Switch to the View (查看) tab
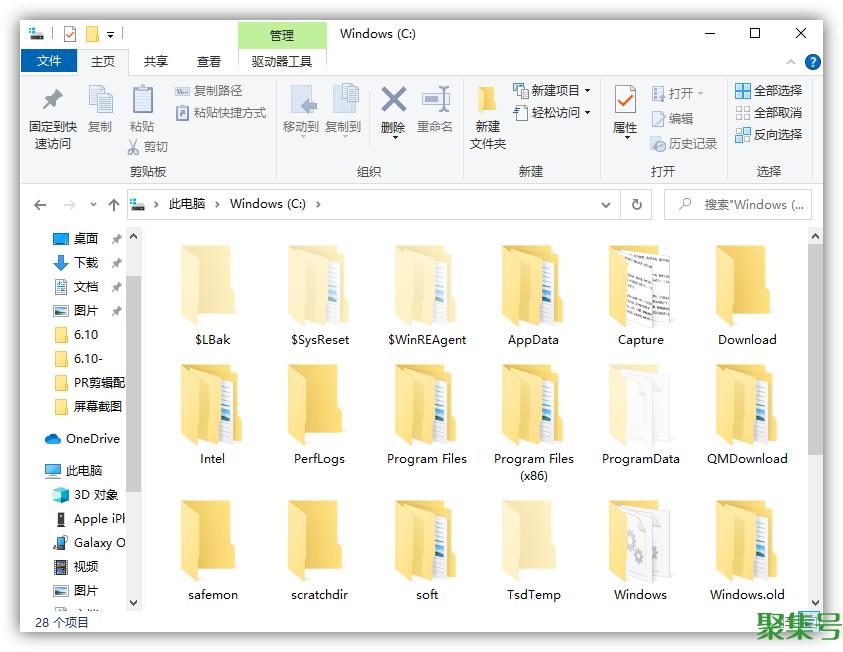The height and width of the screenshot is (652, 843). [x=209, y=61]
